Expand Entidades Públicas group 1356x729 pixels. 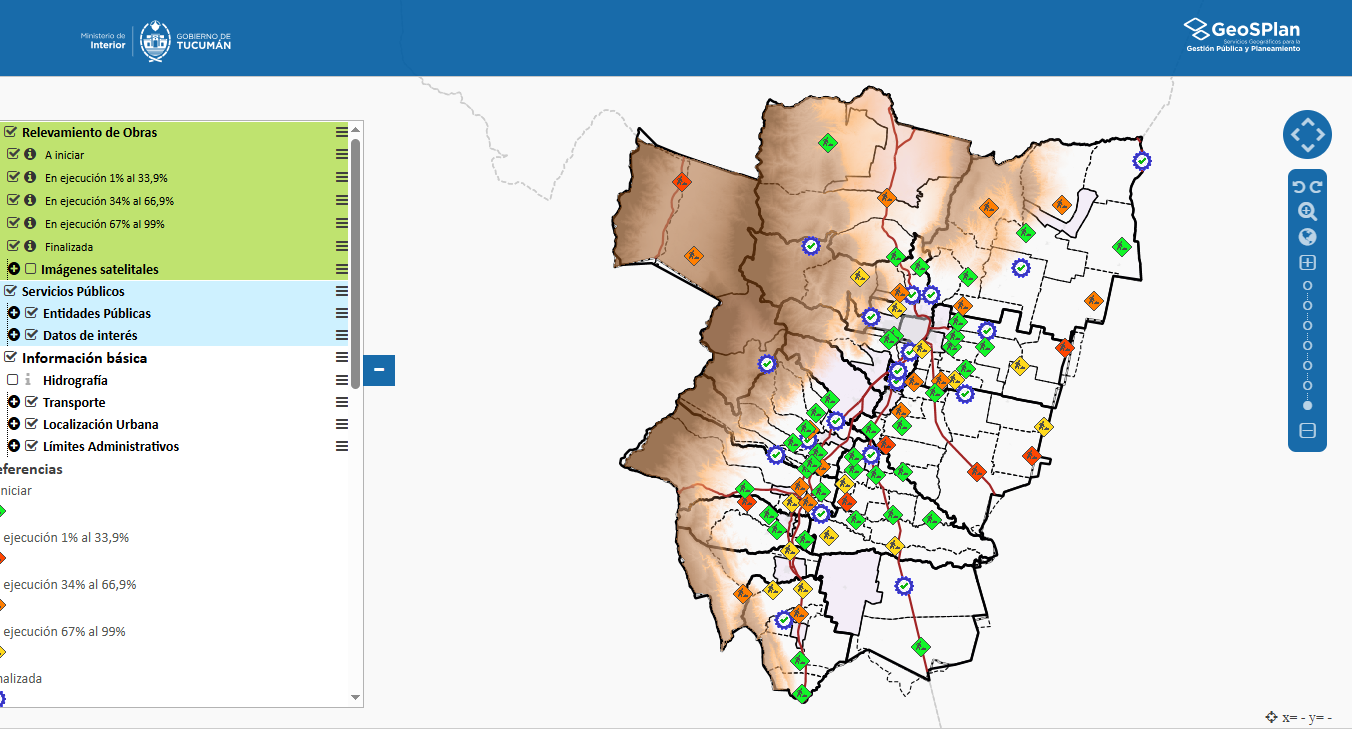point(14,313)
